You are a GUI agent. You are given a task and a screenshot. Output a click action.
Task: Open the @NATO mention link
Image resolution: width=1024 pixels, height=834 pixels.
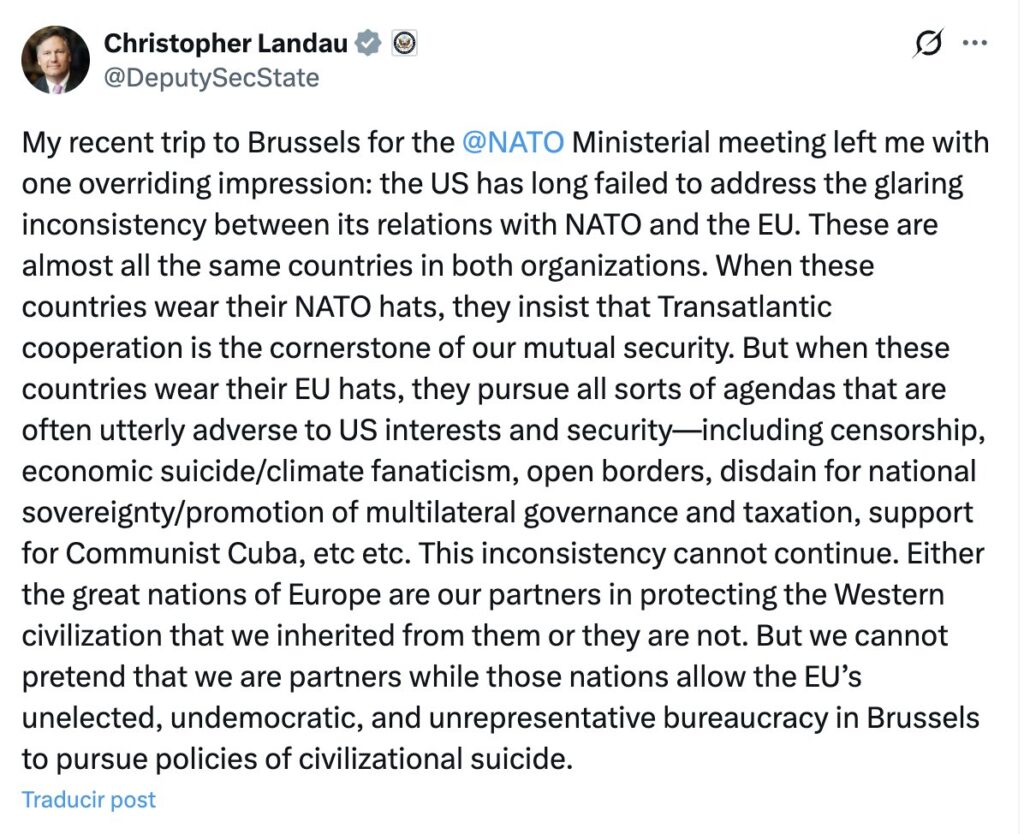click(514, 142)
